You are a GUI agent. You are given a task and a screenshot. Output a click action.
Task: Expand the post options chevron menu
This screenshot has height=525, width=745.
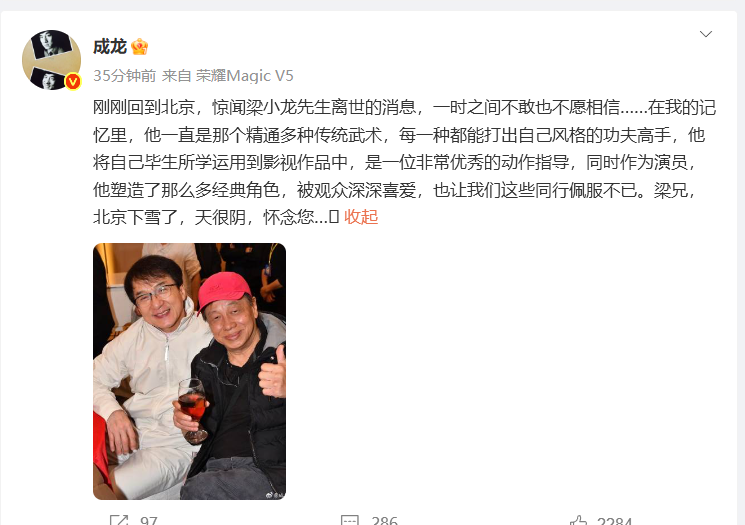[706, 34]
